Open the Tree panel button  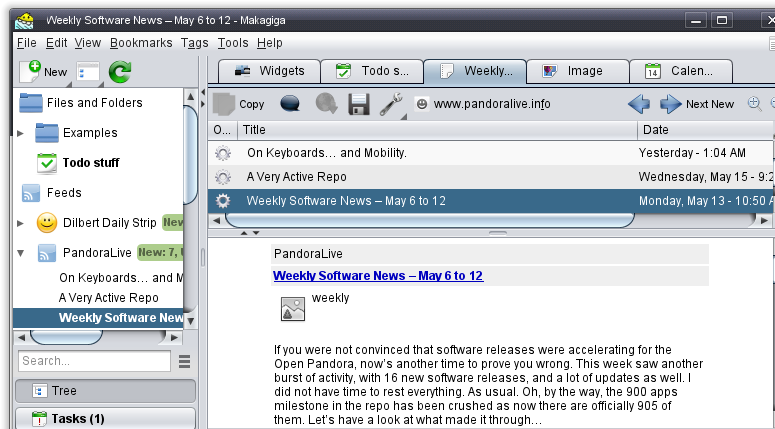(x=105, y=391)
